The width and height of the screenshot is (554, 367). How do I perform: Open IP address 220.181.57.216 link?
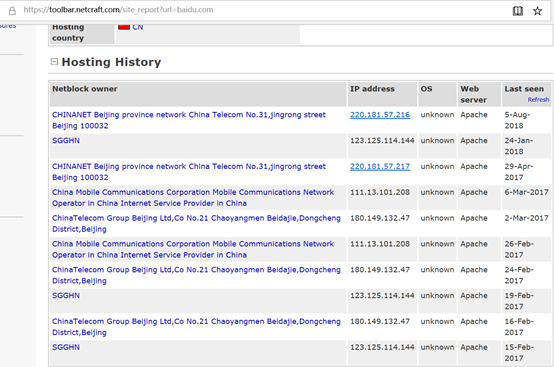[x=380, y=115]
